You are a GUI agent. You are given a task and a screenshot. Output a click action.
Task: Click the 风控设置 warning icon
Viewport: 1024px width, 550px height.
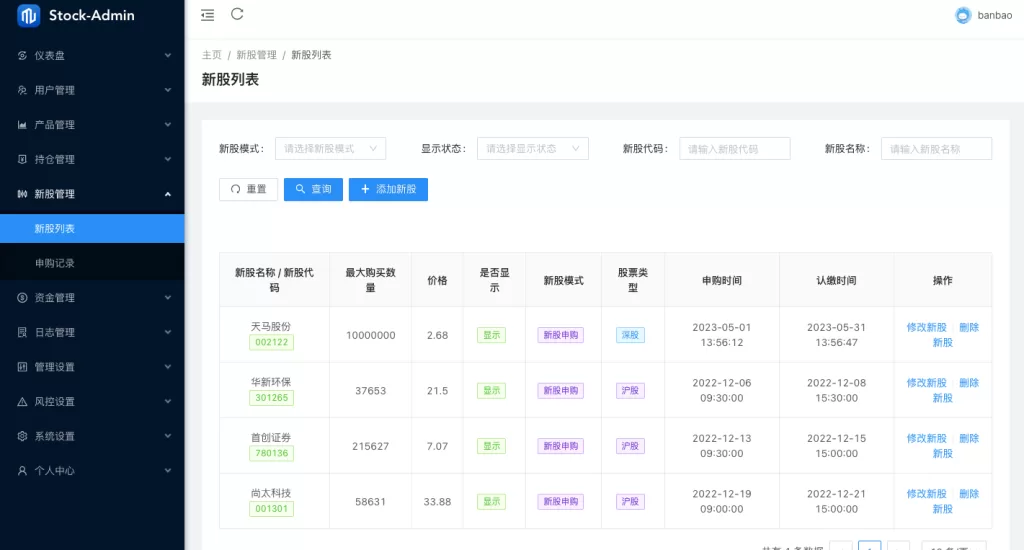click(22, 402)
